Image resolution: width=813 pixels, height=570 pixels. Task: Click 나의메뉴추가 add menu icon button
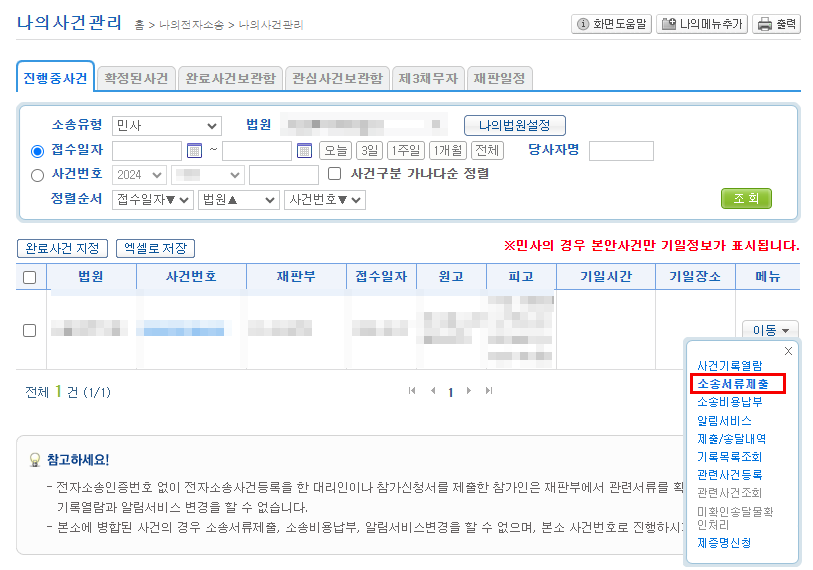701,24
